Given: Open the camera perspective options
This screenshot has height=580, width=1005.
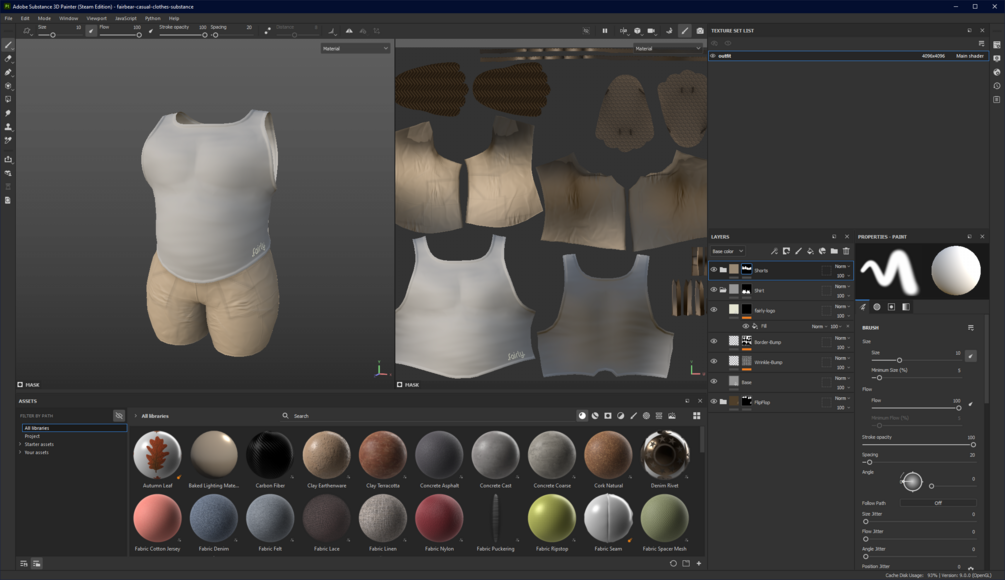Looking at the screenshot, I should [651, 31].
